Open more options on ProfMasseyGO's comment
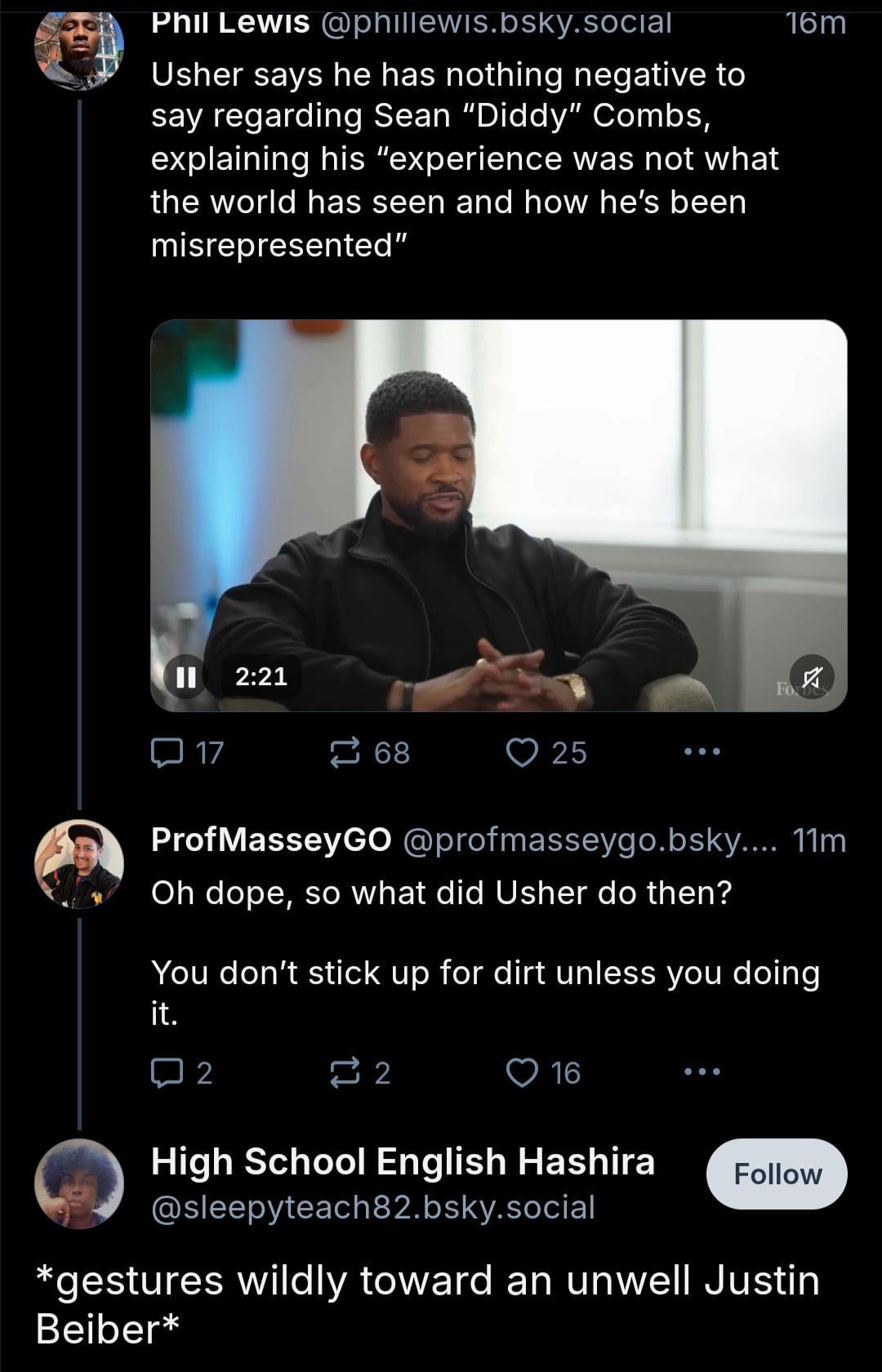 coord(702,1071)
